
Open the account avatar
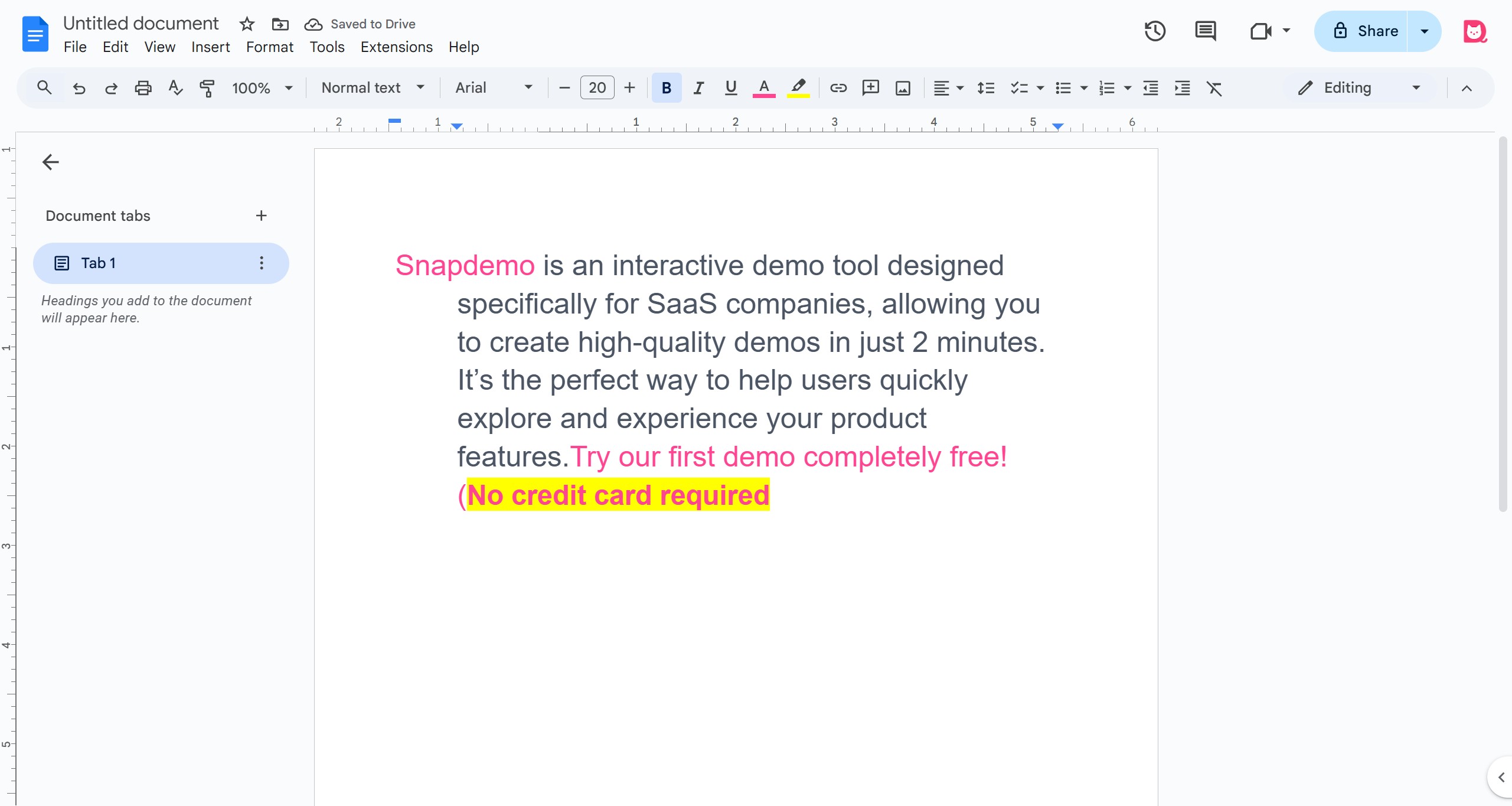pos(1474,31)
